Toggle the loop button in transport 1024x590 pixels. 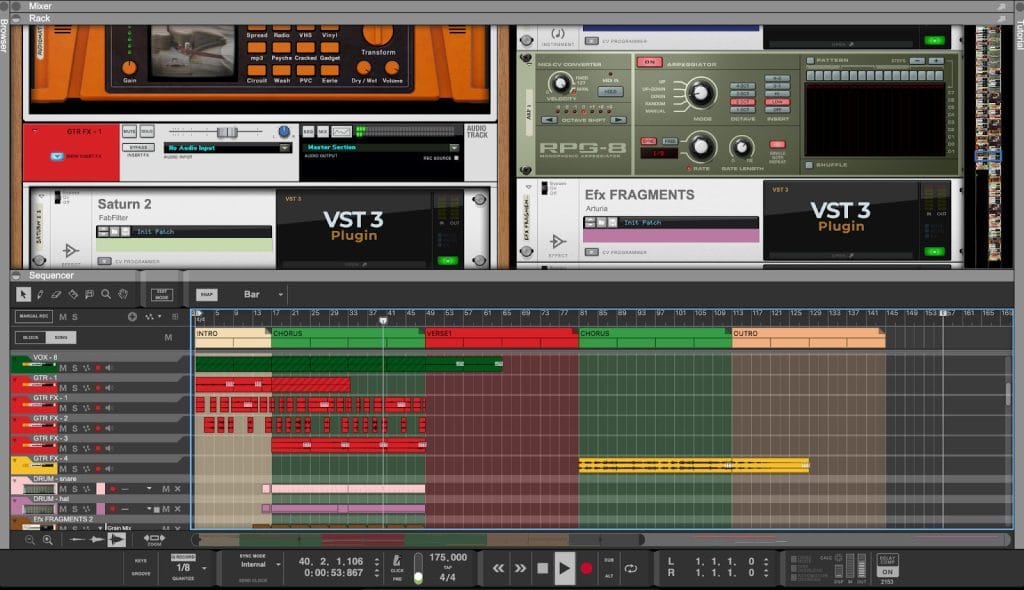pyautogui.click(x=631, y=568)
